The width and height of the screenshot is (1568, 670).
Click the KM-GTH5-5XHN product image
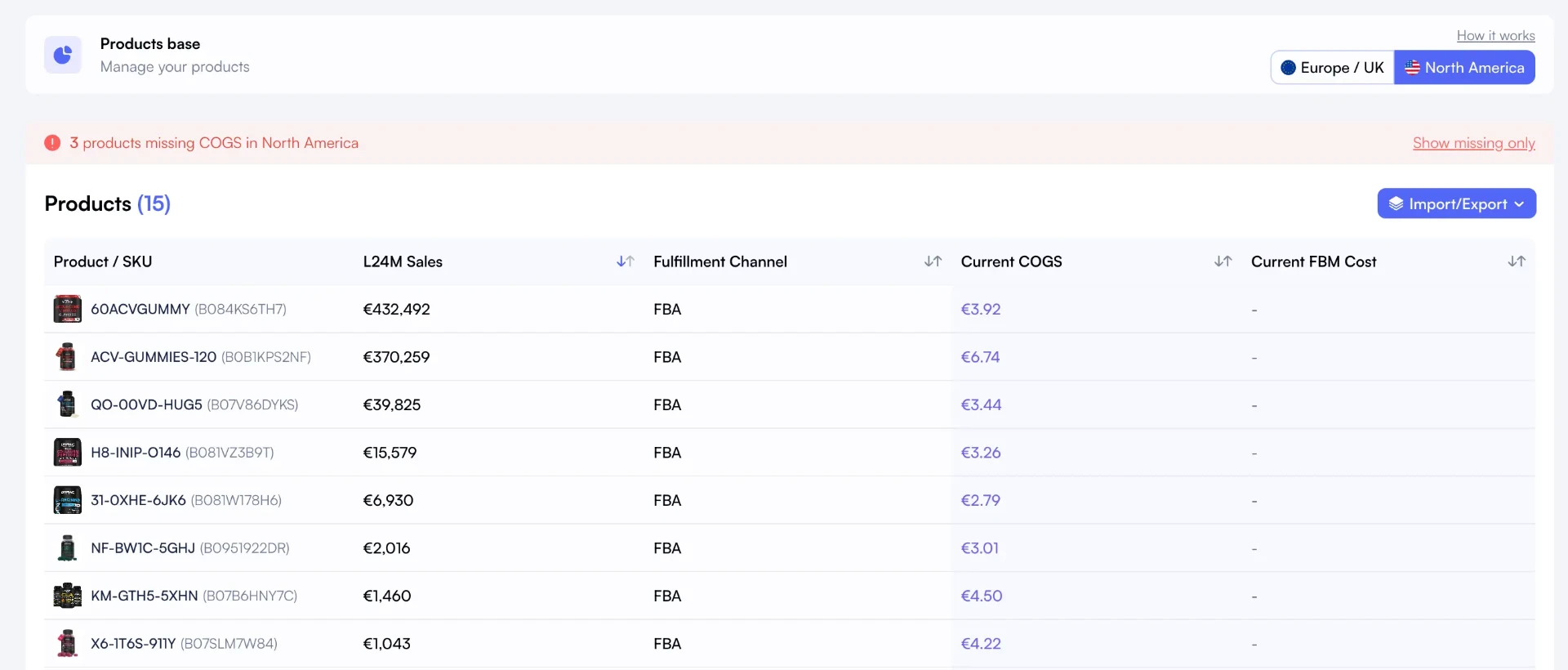(67, 596)
